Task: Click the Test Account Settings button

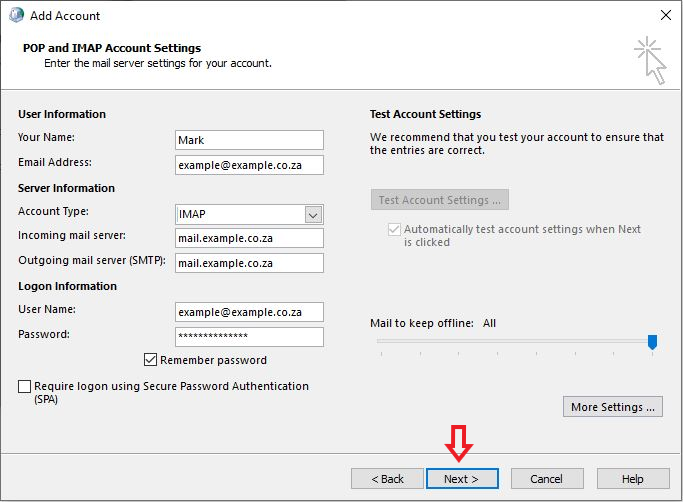Action: coord(440,200)
